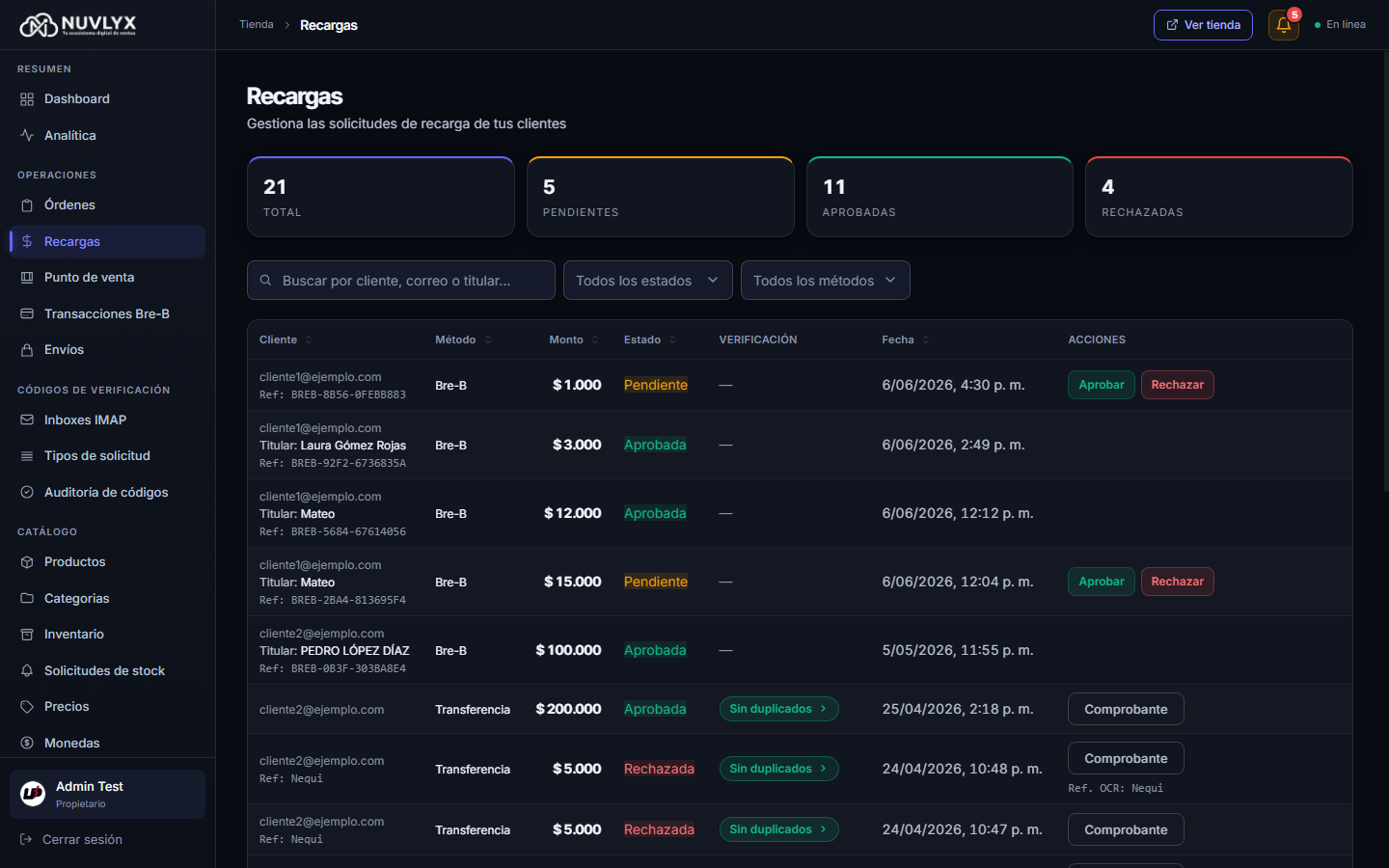
Task: Sort the table by Fecha column
Action: click(x=906, y=339)
